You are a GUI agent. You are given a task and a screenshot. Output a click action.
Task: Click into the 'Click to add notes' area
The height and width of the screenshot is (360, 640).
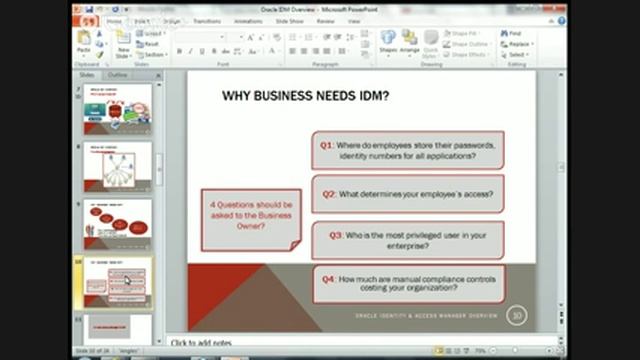click(362, 342)
